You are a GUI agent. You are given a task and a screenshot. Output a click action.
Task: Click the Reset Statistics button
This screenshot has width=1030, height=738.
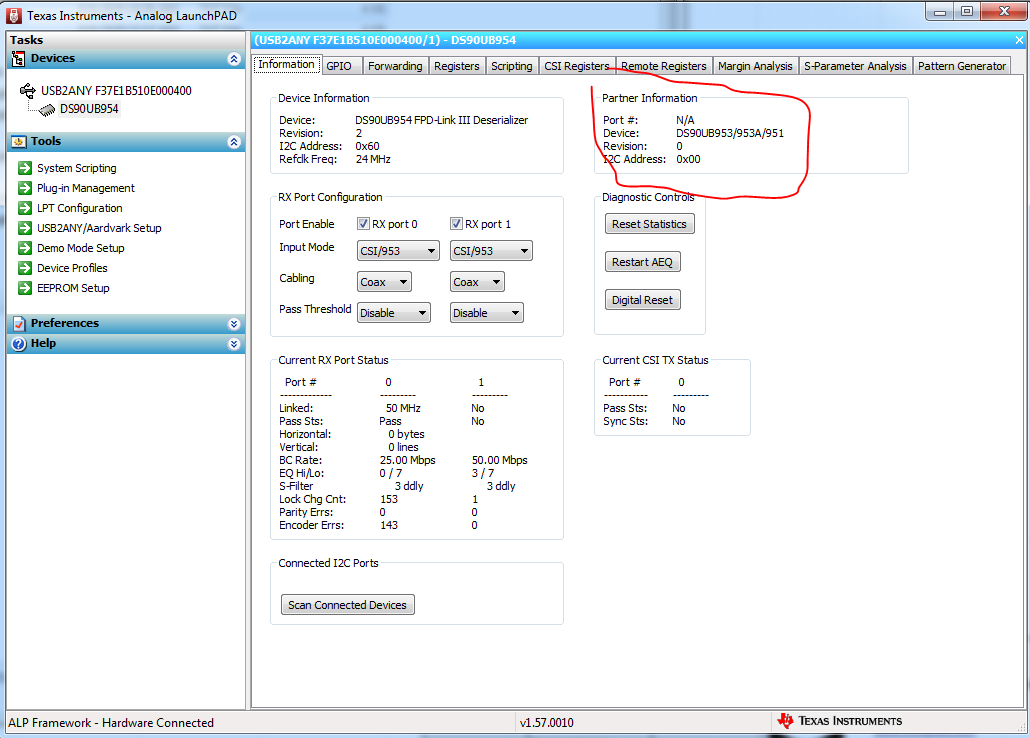pos(649,224)
